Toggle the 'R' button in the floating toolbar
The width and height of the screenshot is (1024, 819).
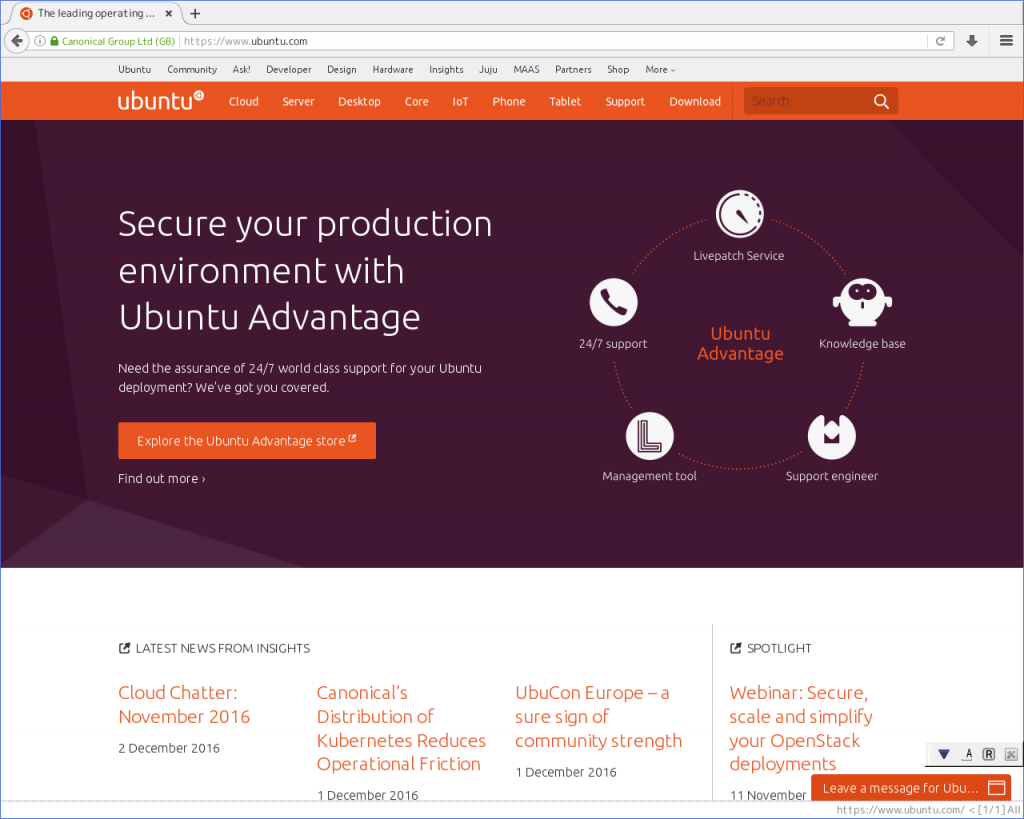[x=988, y=754]
